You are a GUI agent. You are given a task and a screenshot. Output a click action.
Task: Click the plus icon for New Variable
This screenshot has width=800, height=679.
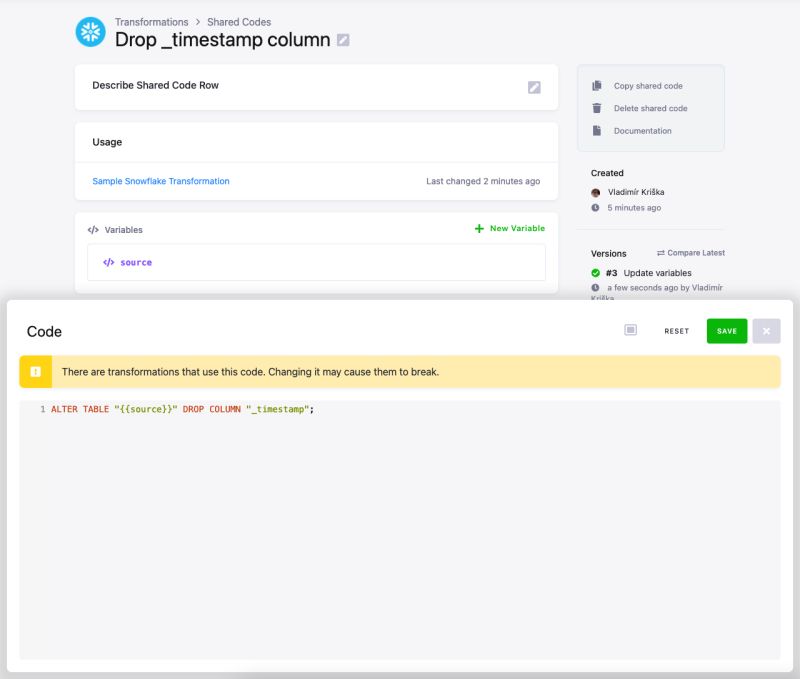(479, 229)
